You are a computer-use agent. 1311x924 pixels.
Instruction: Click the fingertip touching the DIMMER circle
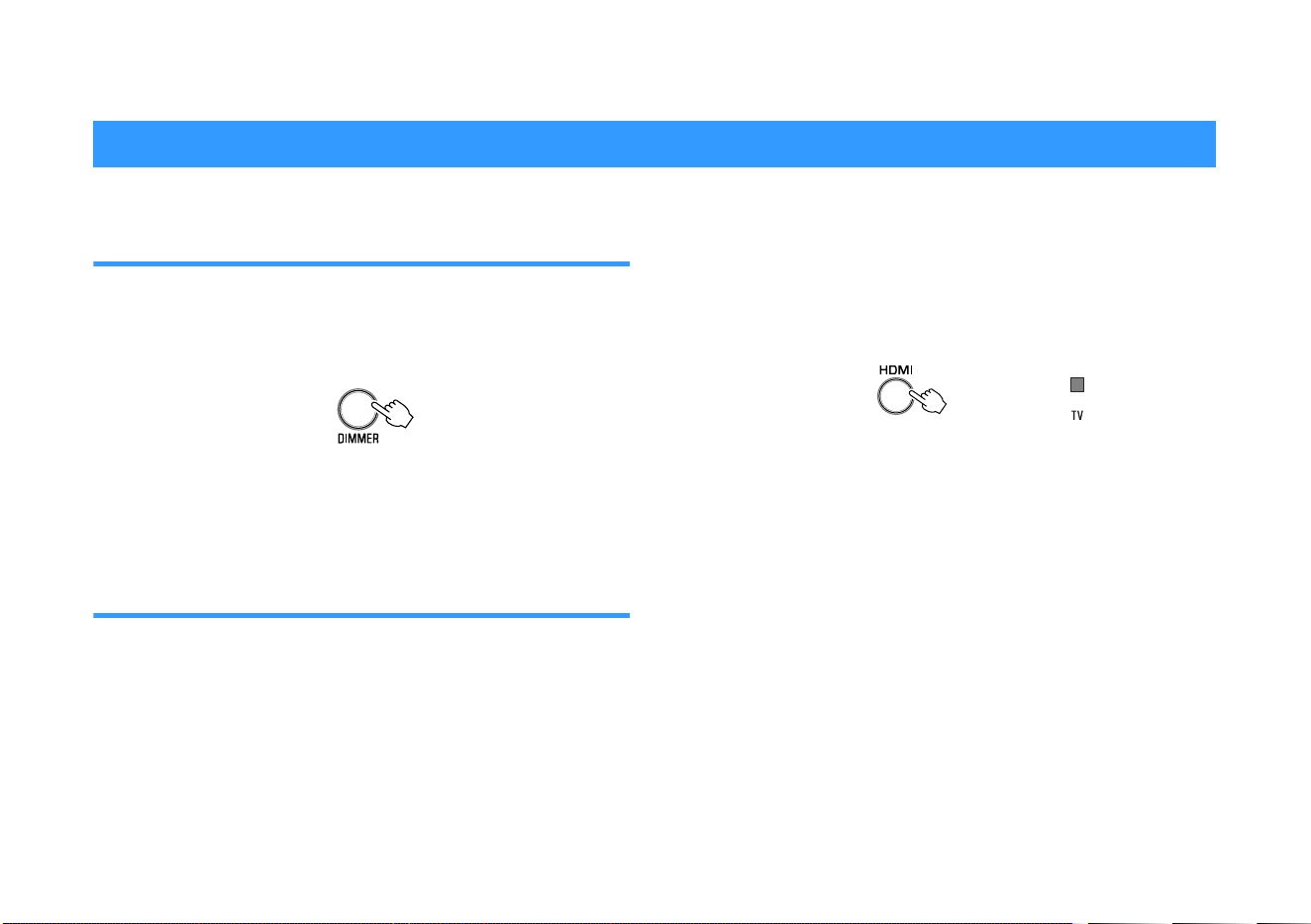(x=372, y=403)
